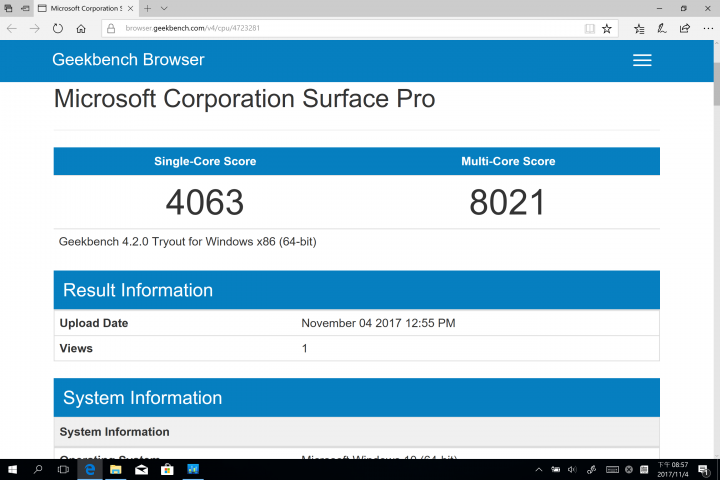Open the Windows Start menu
Viewport: 720px width, 480px height.
click(12, 469)
